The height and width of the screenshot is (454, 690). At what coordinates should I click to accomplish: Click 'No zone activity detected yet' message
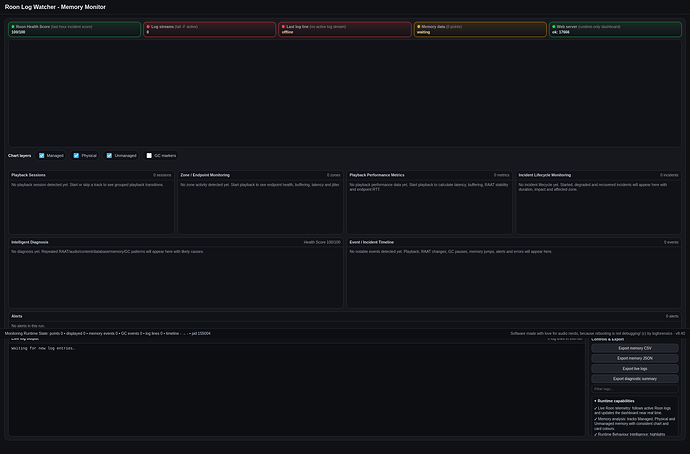point(260,185)
